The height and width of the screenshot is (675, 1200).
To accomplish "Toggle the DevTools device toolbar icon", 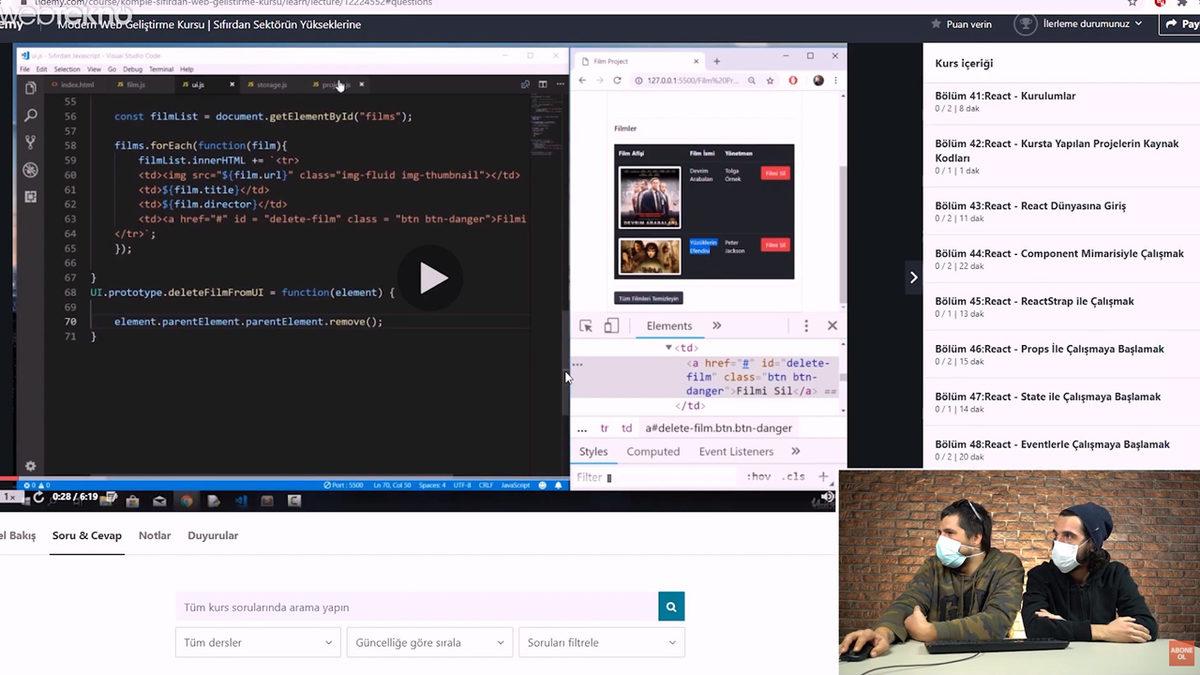I will tap(611, 326).
